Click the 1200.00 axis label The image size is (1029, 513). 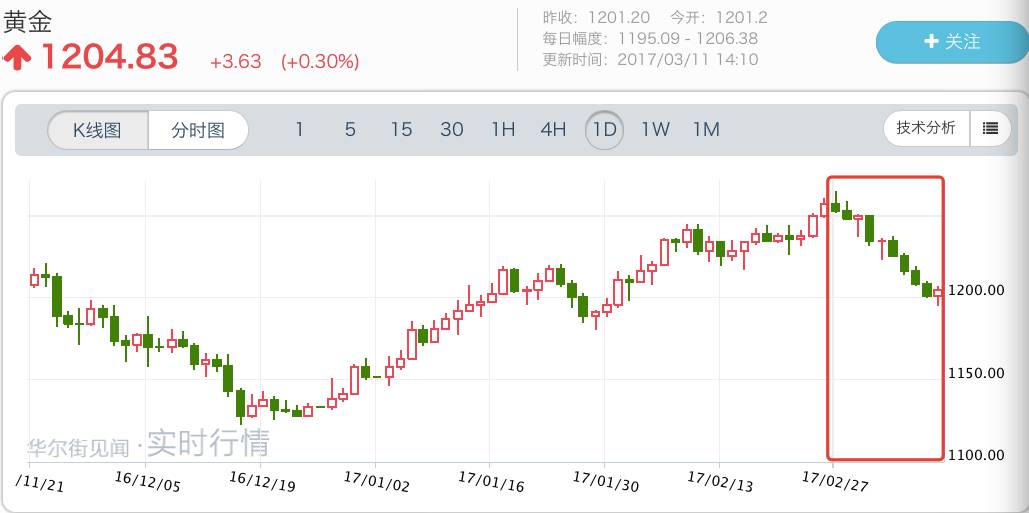(976, 290)
